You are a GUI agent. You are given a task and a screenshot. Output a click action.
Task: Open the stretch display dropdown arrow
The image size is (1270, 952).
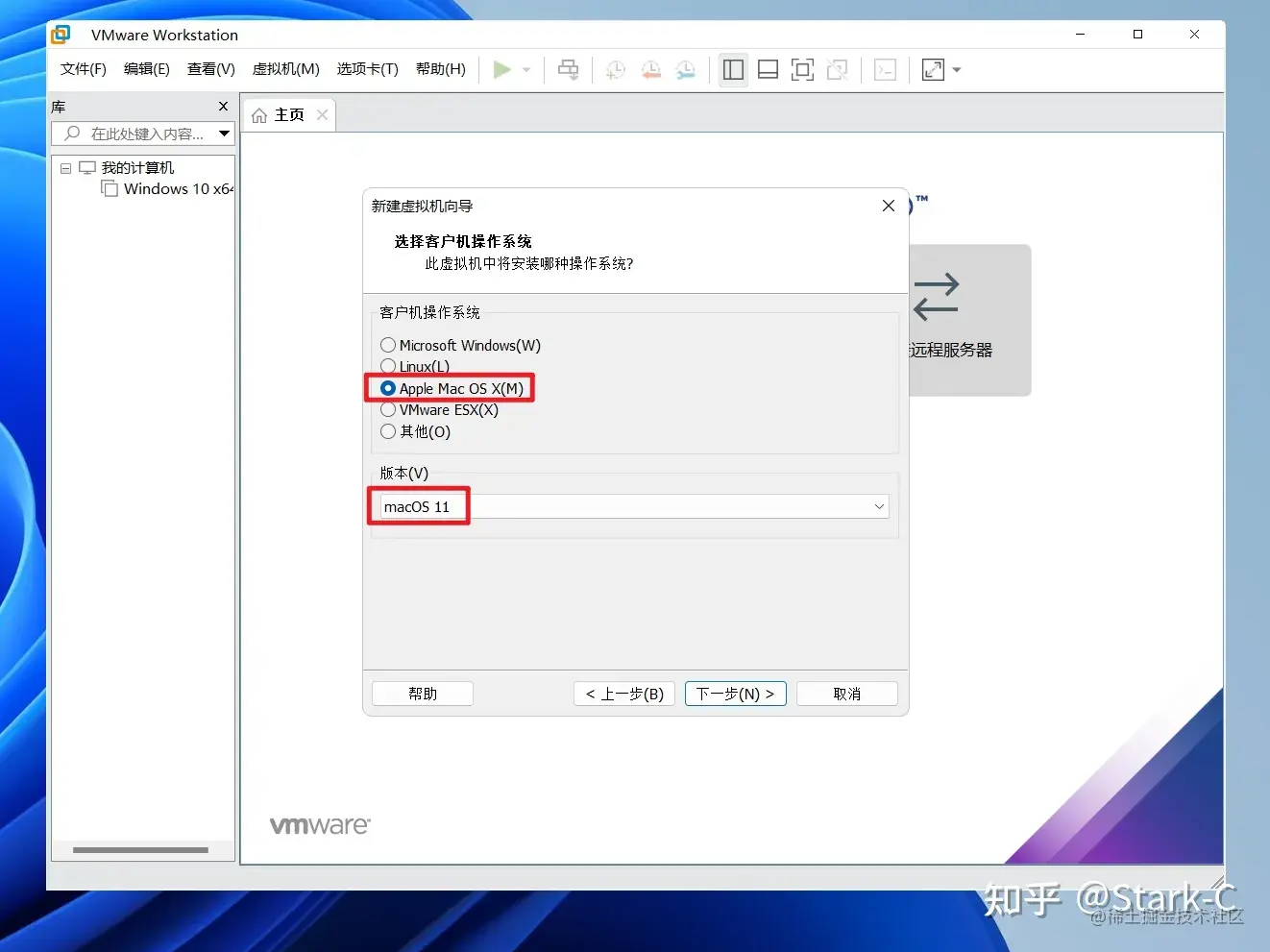tap(957, 70)
